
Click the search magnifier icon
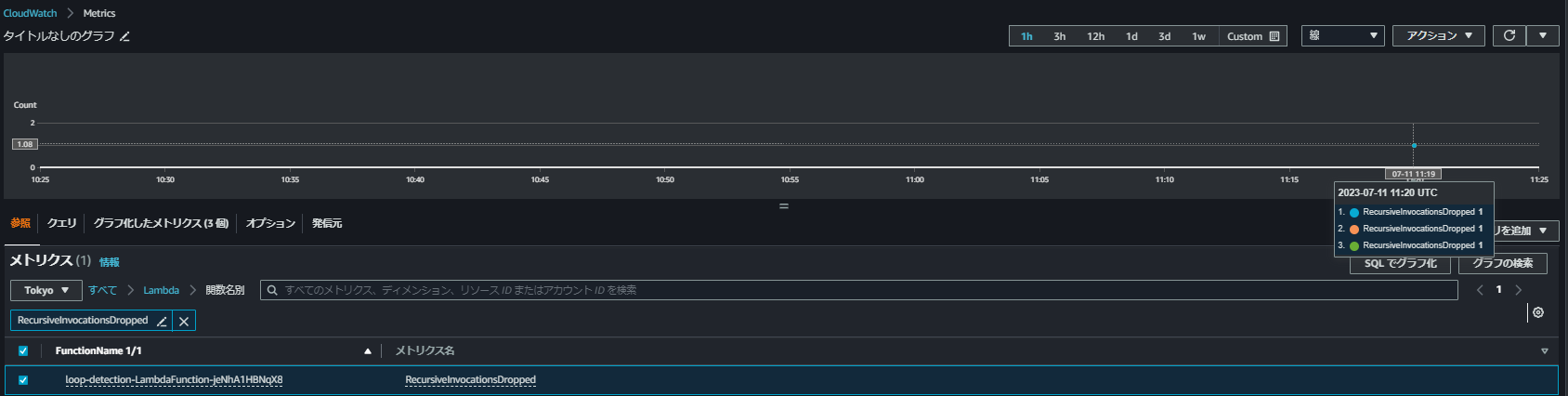(272, 290)
